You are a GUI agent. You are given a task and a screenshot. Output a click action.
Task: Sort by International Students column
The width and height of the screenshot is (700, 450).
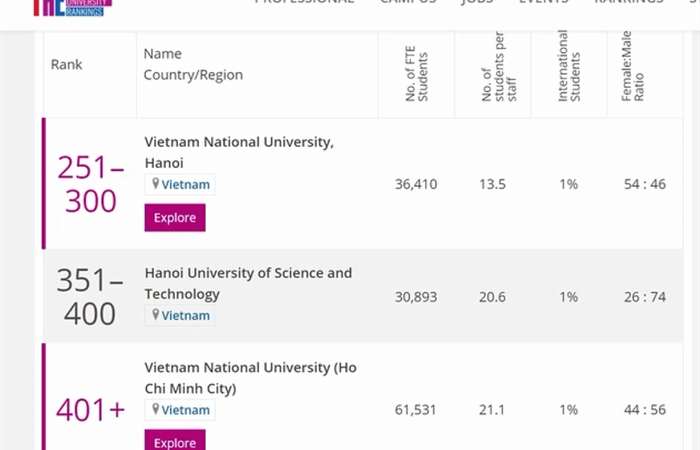(x=569, y=66)
